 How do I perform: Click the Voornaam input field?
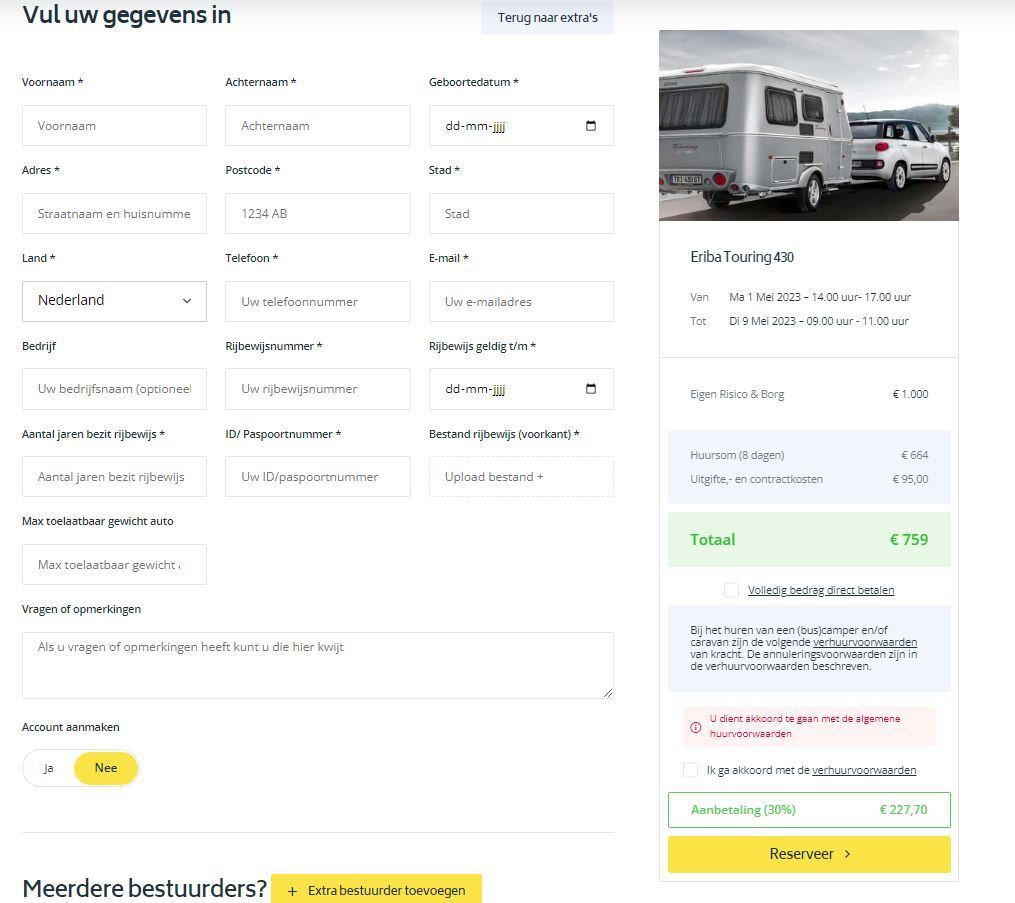pyautogui.click(x=114, y=126)
